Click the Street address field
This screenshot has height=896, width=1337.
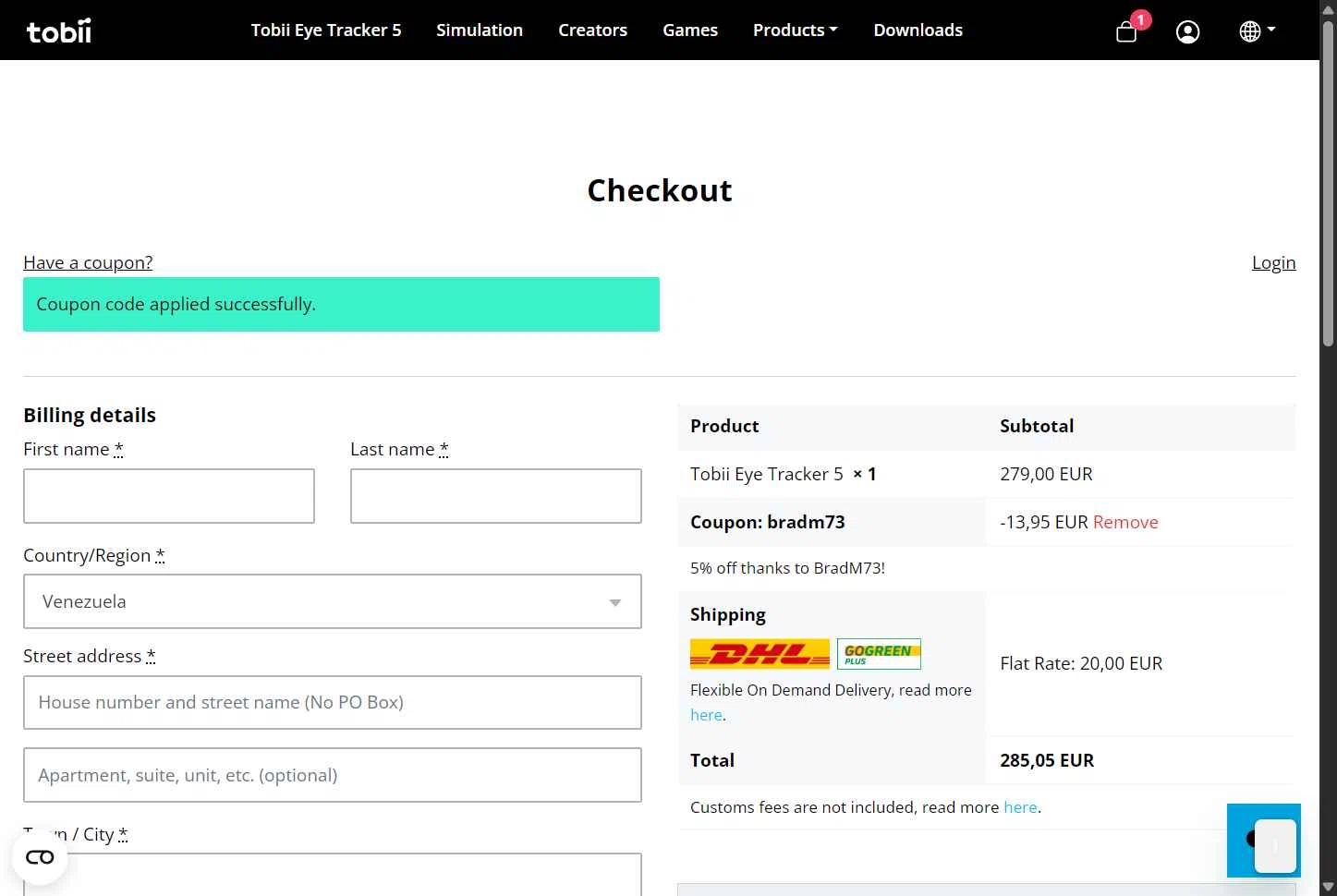[x=333, y=702]
